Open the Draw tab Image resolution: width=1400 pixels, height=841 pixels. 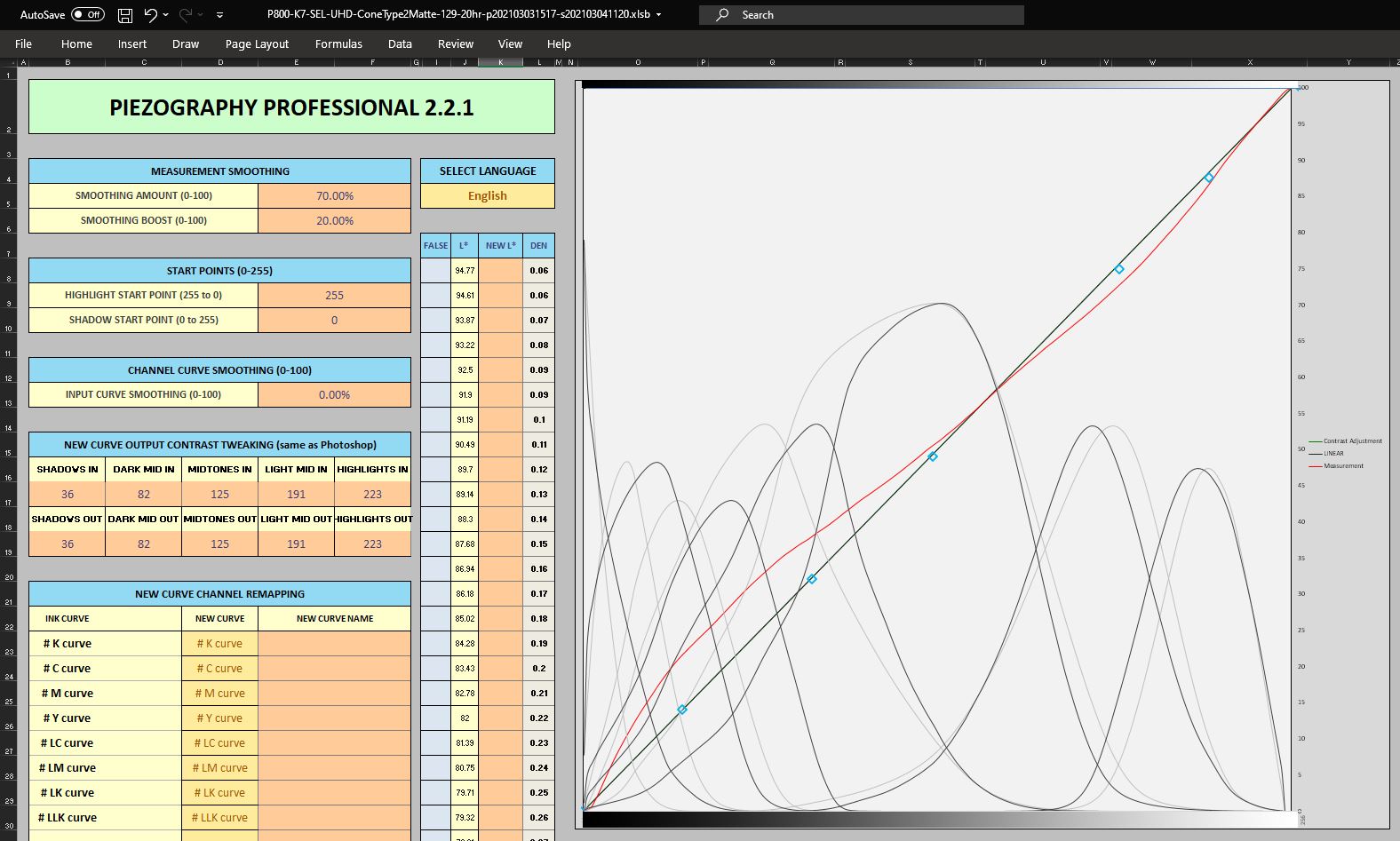click(186, 44)
